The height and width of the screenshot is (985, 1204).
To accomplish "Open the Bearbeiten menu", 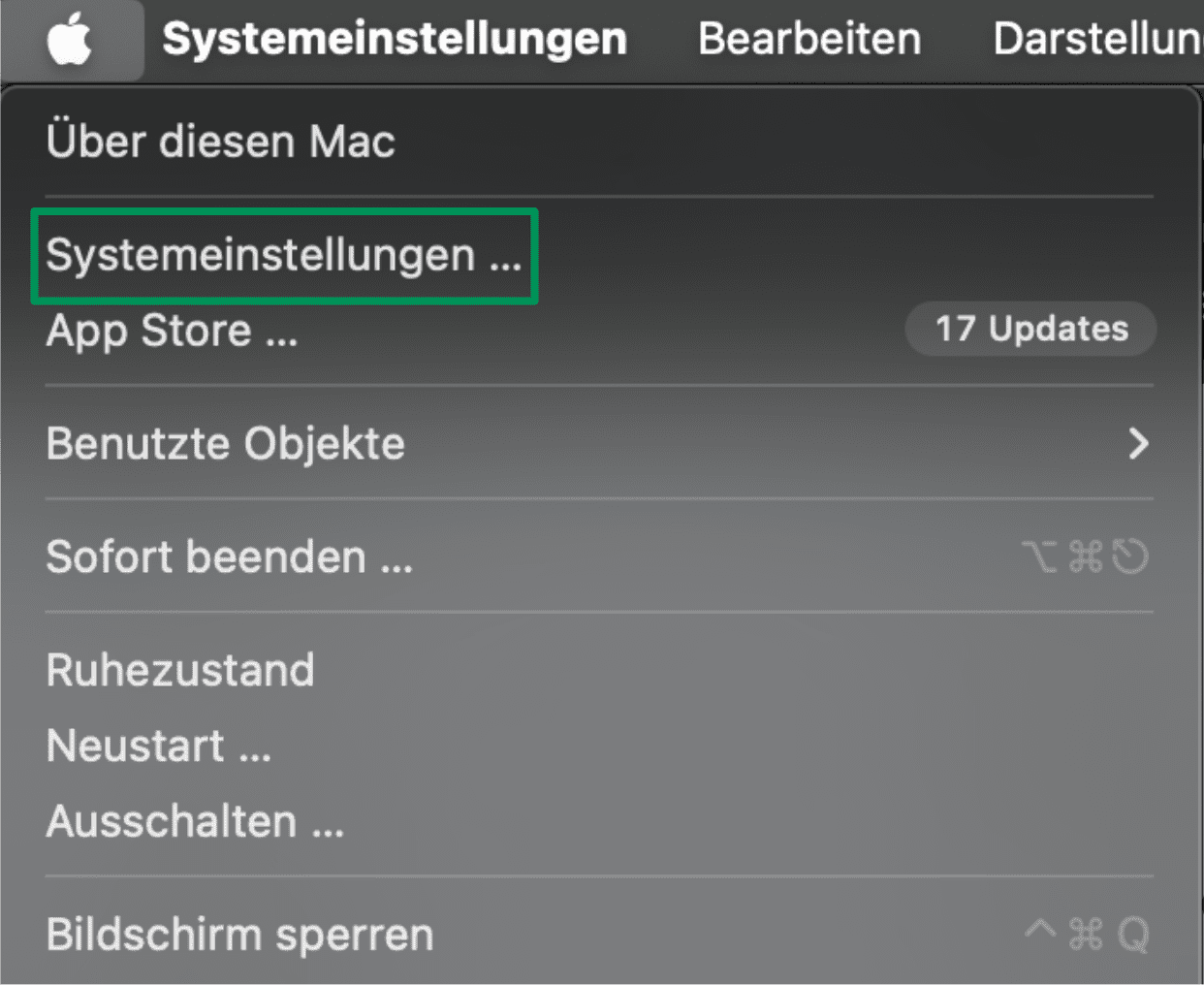I will pyautogui.click(x=809, y=39).
